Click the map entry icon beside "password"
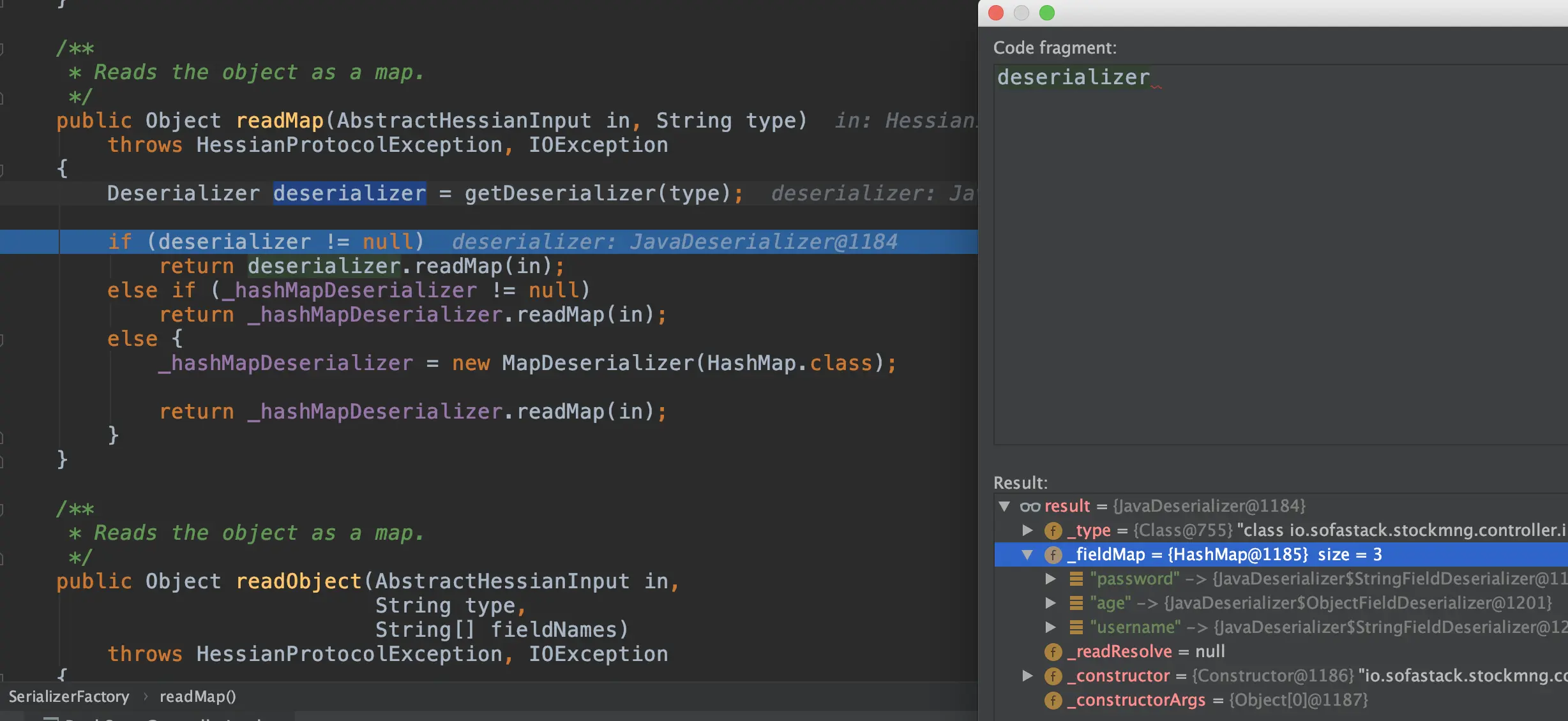1568x721 pixels. coord(1076,579)
